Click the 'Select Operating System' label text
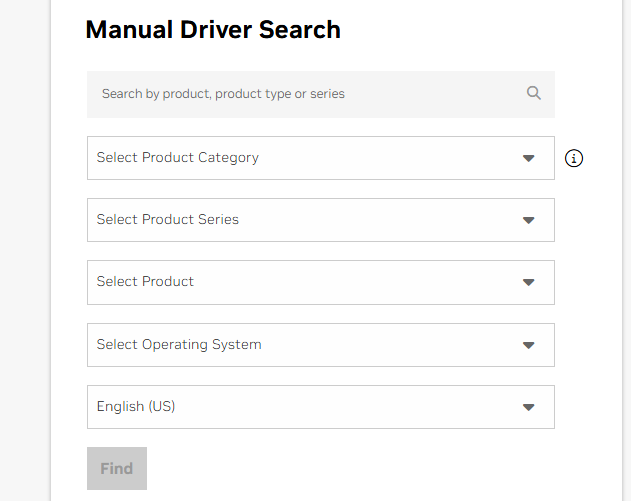This screenshot has width=631, height=501. pyautogui.click(x=179, y=345)
